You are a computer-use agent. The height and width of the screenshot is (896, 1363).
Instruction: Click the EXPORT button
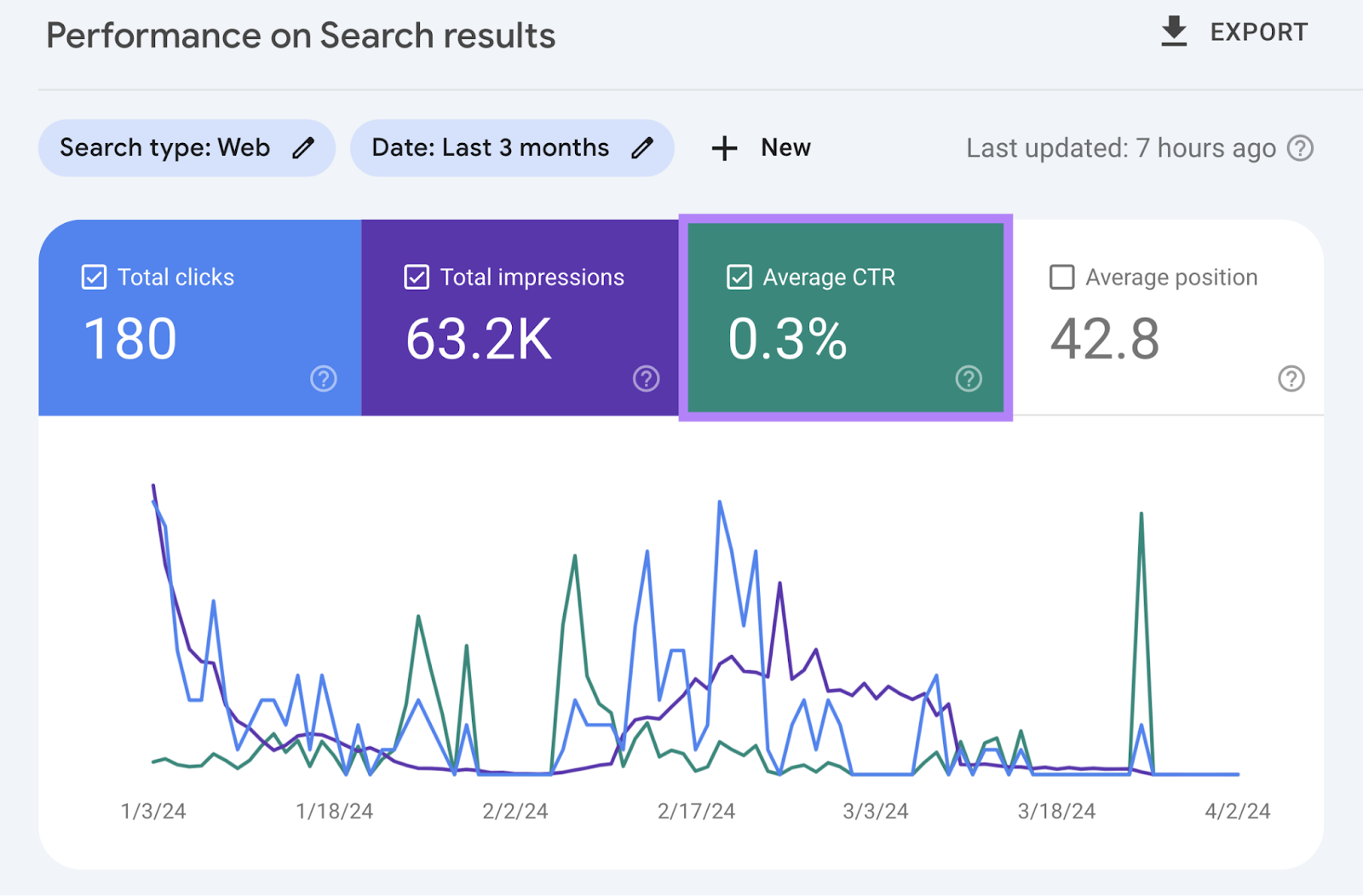(1258, 32)
